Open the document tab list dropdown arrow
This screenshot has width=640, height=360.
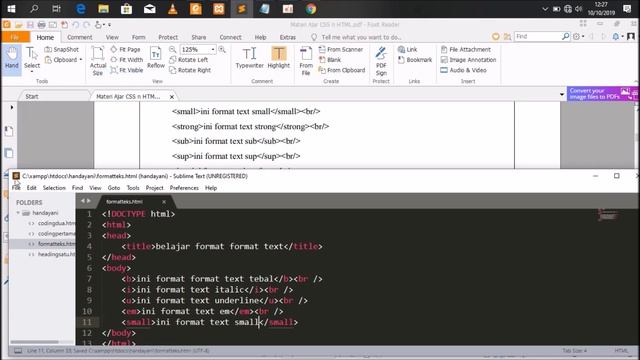(562, 94)
